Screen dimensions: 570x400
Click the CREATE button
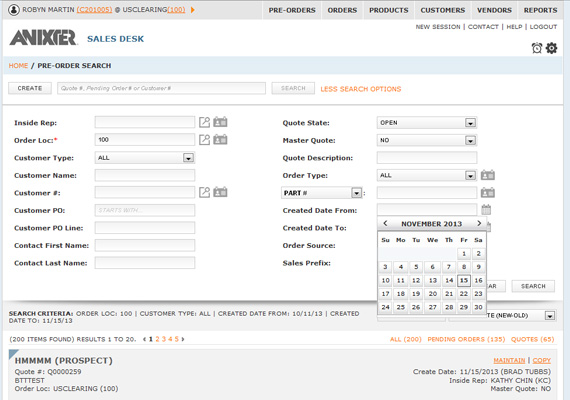coord(30,88)
